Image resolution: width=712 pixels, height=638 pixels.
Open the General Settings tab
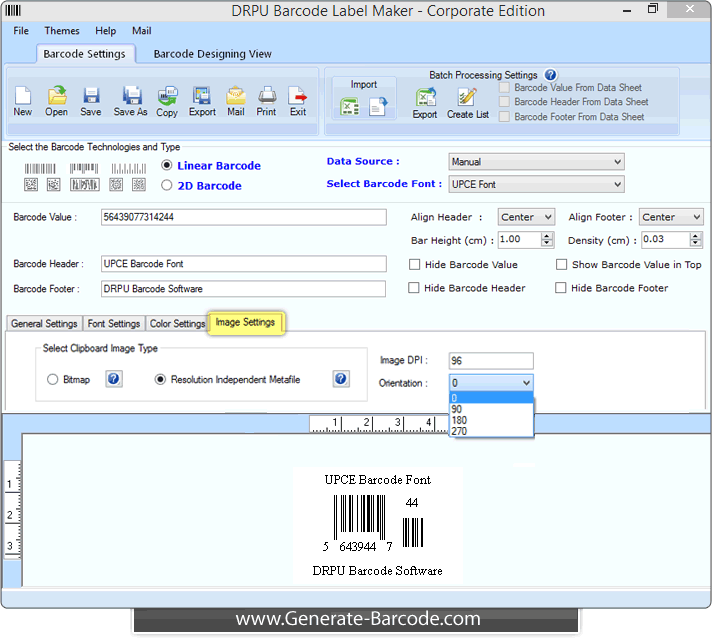(x=44, y=324)
